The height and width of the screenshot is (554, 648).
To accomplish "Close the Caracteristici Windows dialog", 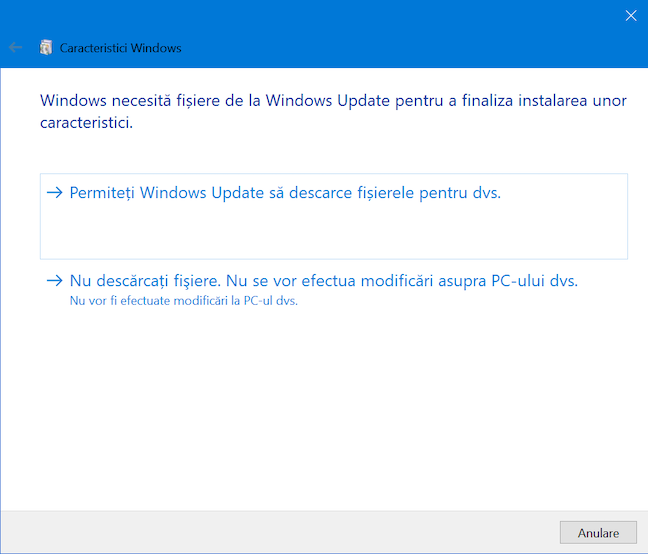I will pyautogui.click(x=631, y=16).
